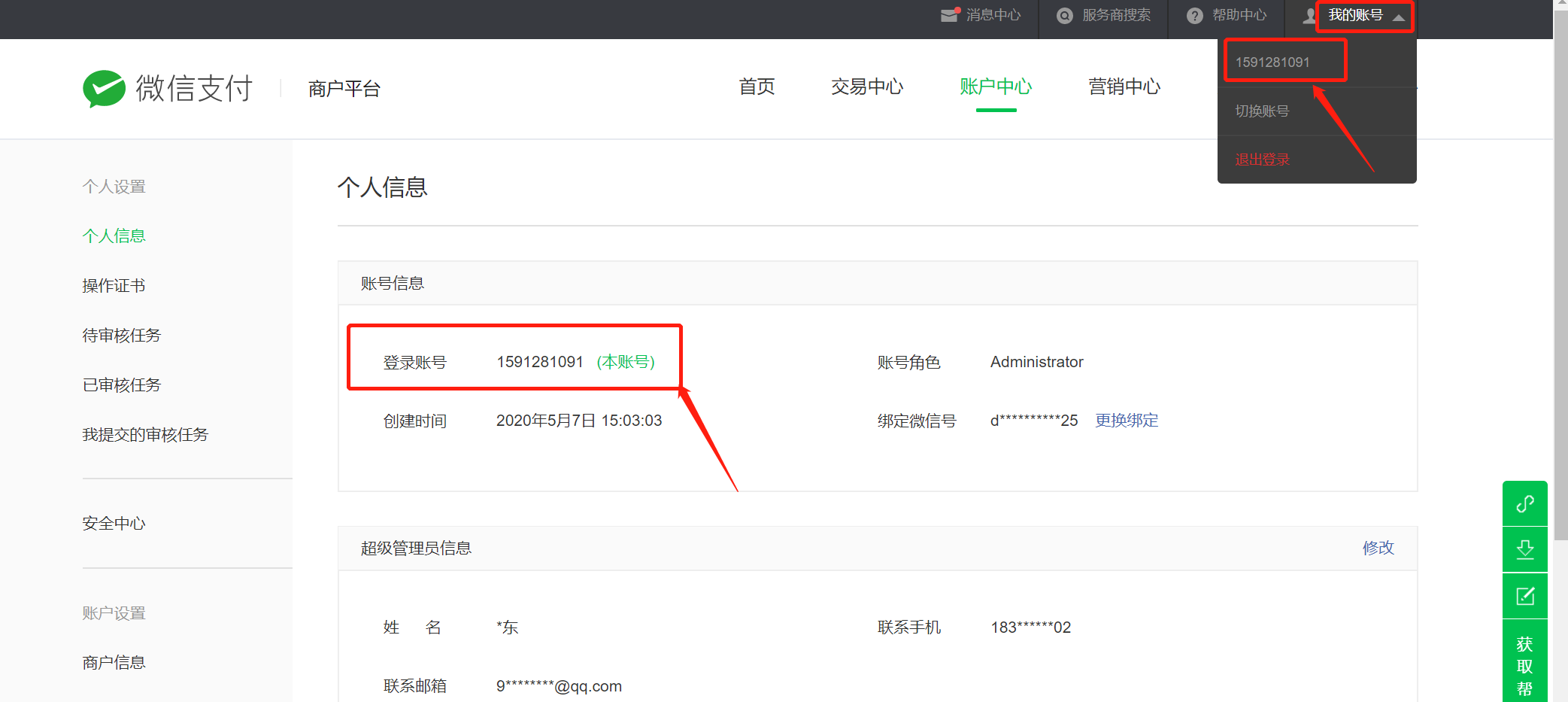Viewport: 1568px width, 702px height.
Task: Click the help center question mark icon
Action: pos(1195,16)
